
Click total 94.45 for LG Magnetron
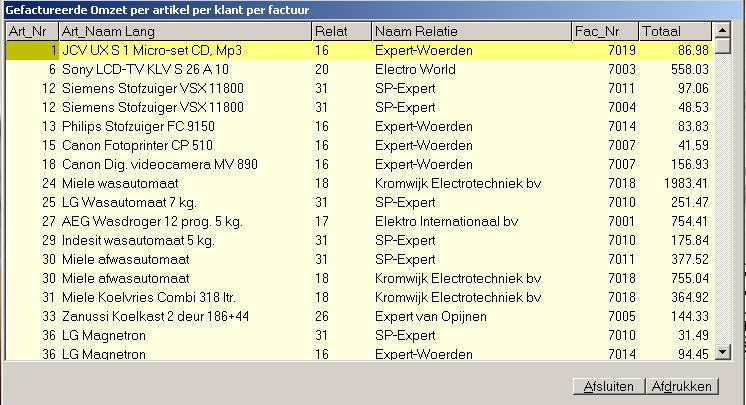pos(694,354)
